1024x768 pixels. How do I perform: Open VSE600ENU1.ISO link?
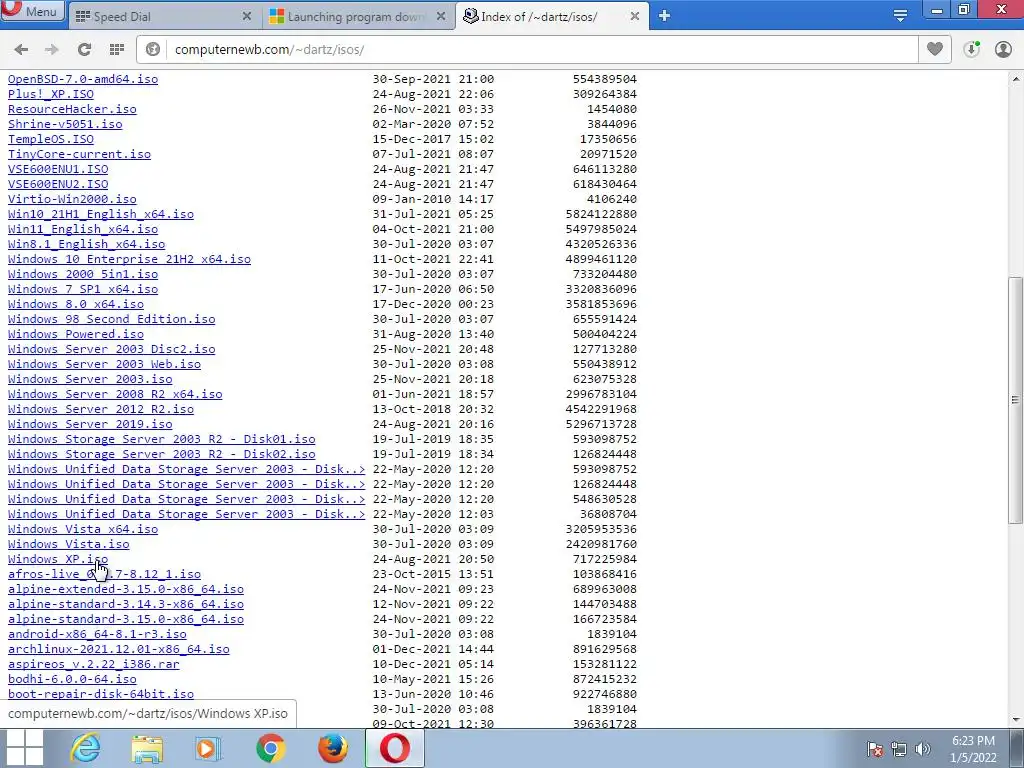pos(58,169)
